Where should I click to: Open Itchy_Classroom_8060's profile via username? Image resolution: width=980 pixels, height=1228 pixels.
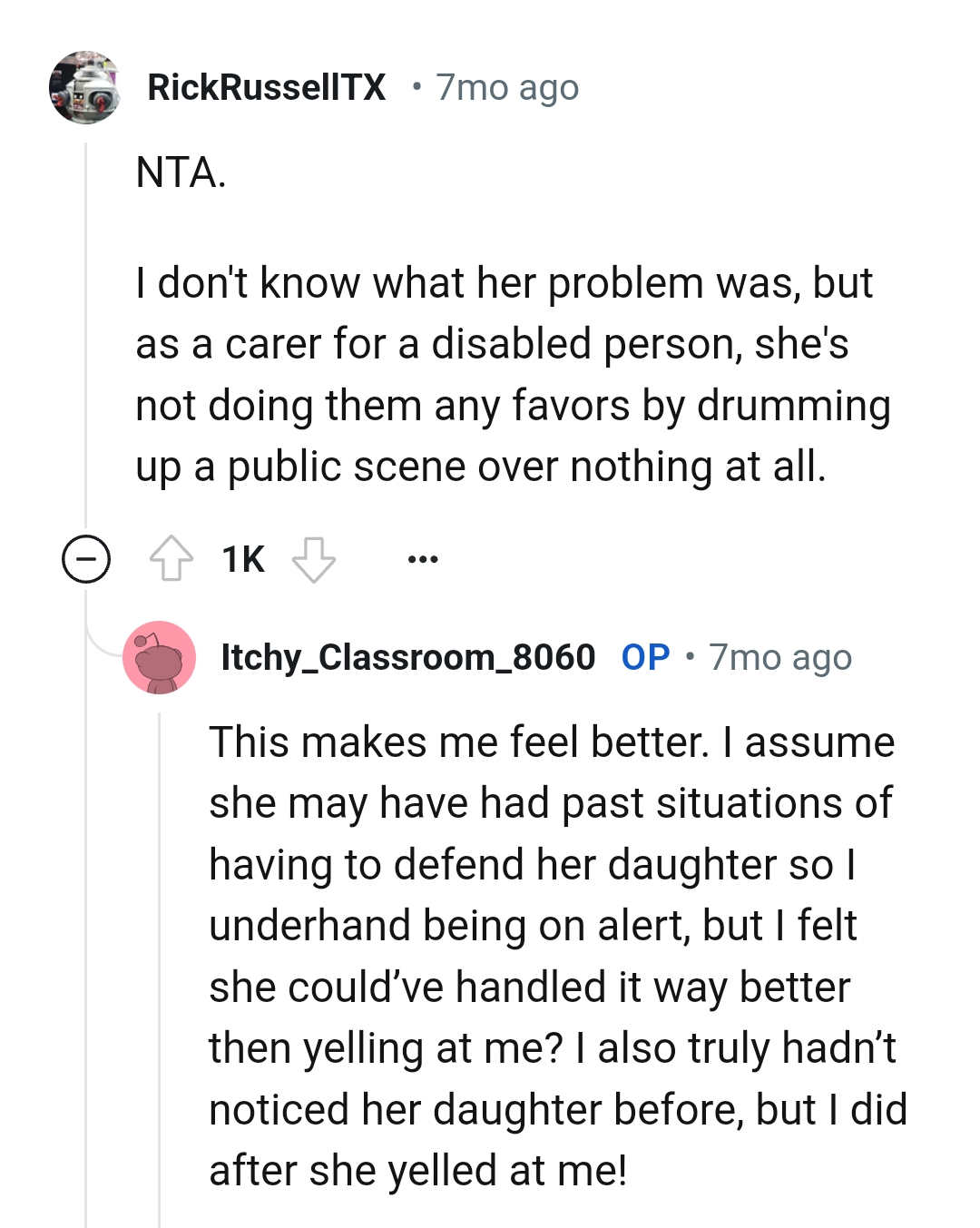(407, 657)
